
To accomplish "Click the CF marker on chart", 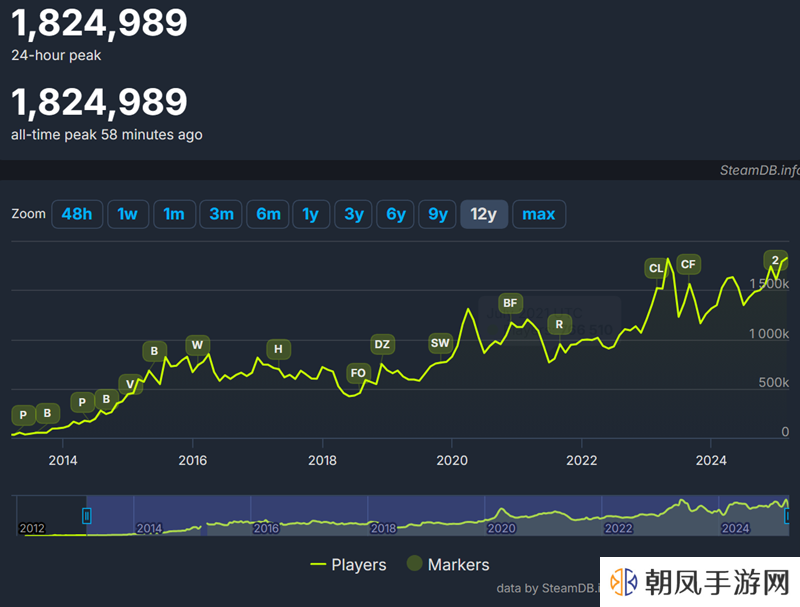I will (x=688, y=264).
